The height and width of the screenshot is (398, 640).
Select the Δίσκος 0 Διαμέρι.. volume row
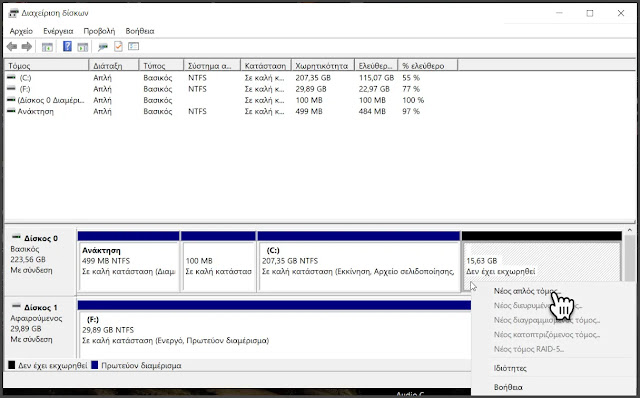231,100
